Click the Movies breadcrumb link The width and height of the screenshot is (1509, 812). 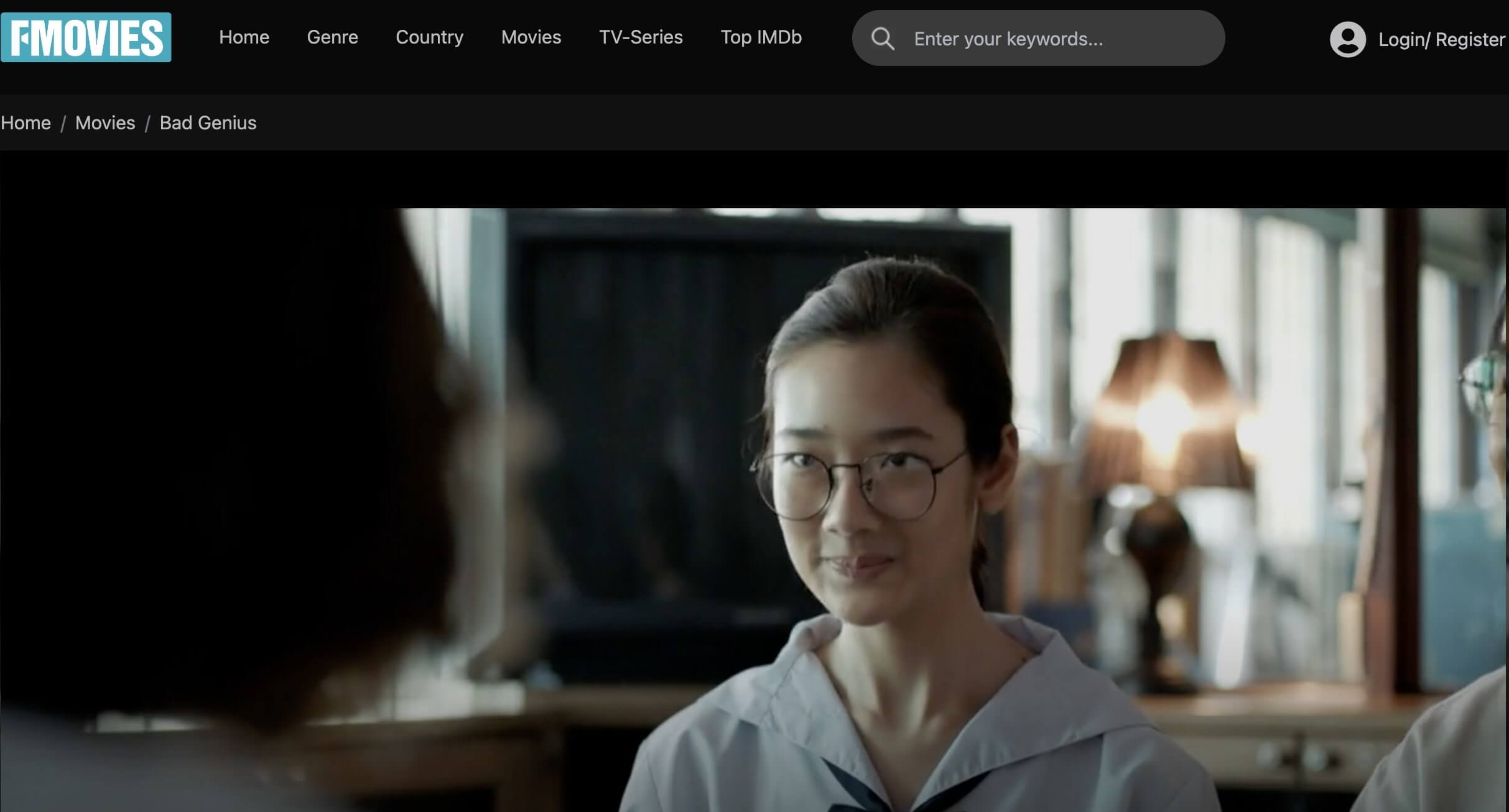click(x=105, y=123)
